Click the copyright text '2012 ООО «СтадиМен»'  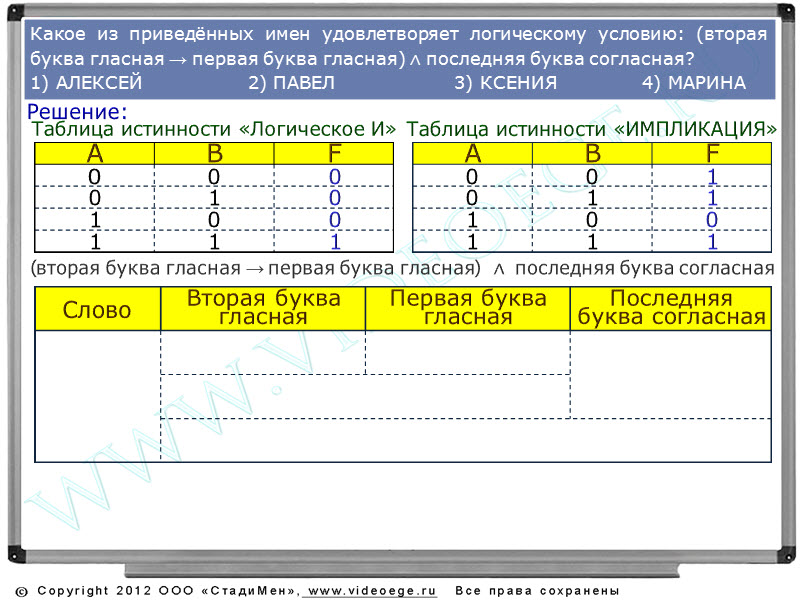[x=208, y=591]
